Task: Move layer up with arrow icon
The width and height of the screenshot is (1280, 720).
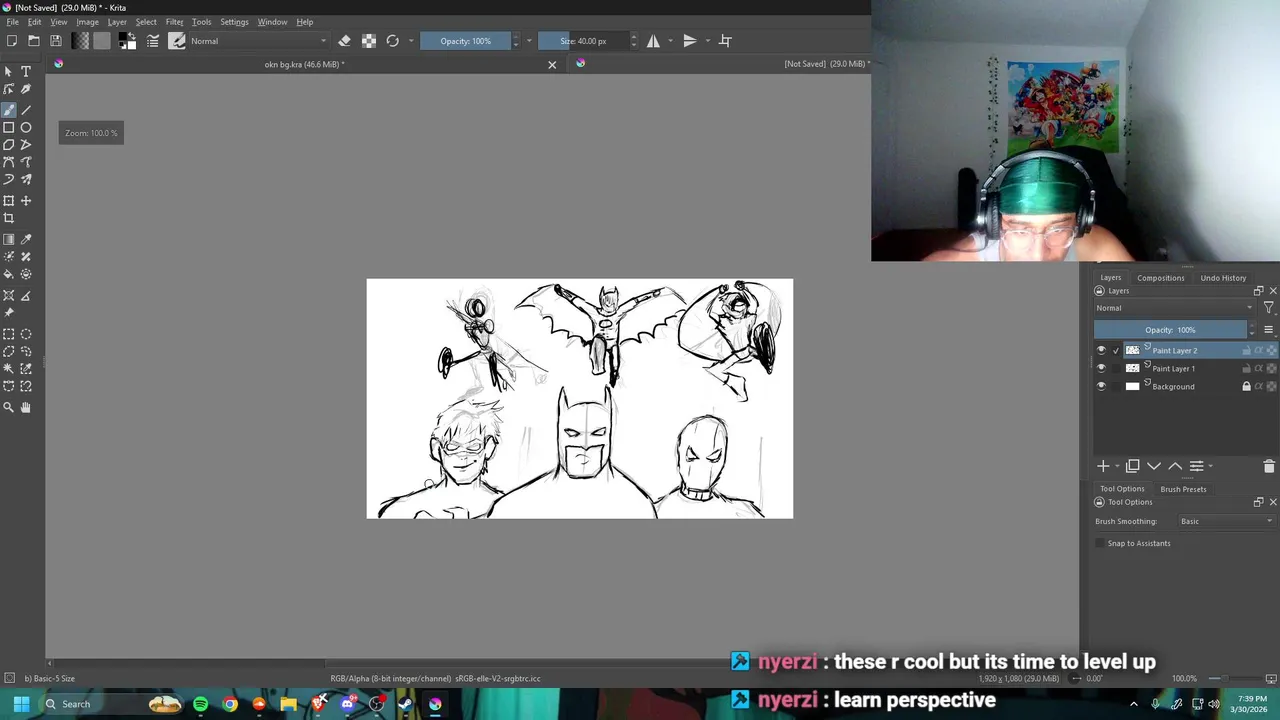Action: tap(1175, 466)
